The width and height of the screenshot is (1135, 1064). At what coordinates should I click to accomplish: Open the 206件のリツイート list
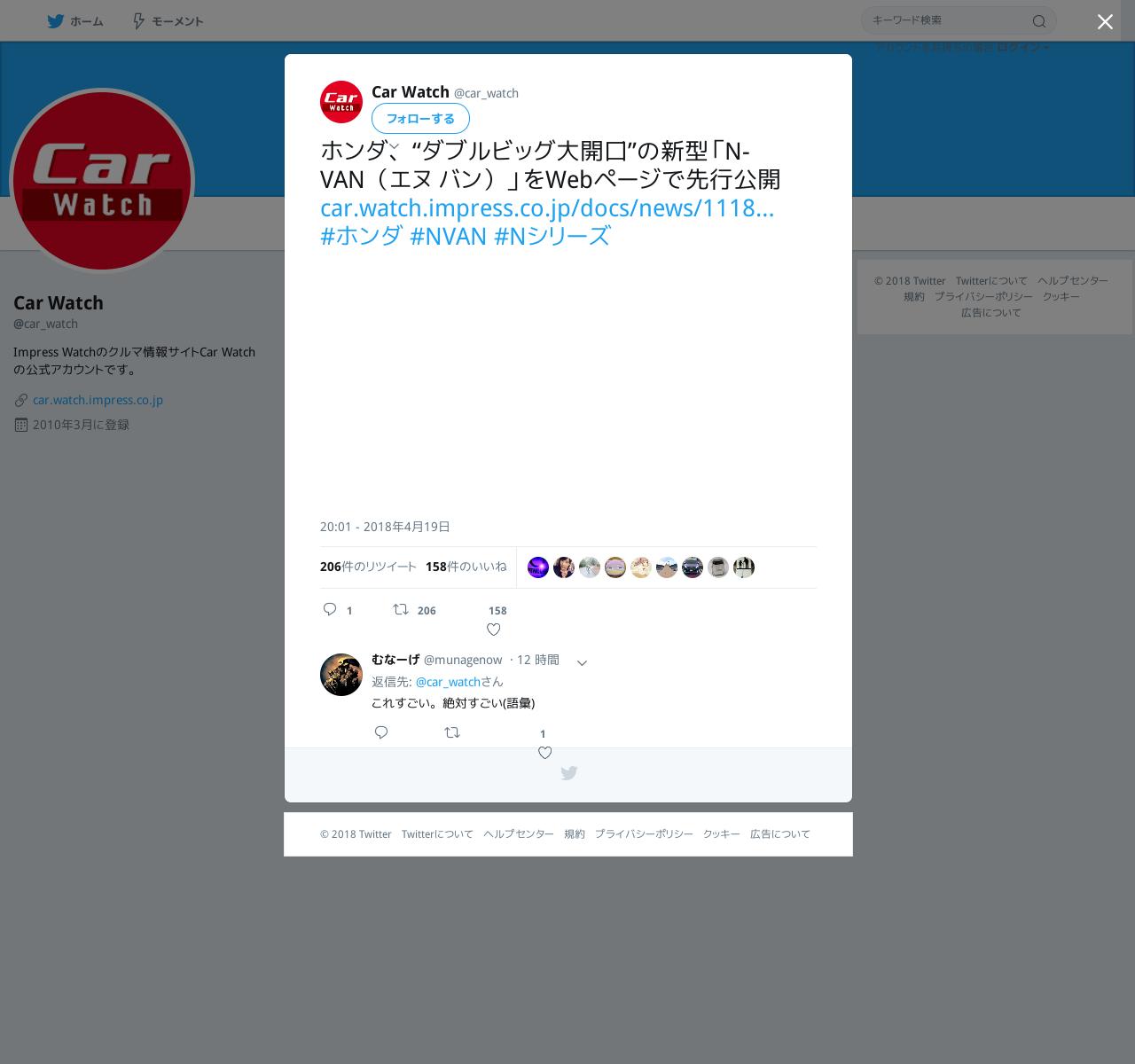(368, 566)
